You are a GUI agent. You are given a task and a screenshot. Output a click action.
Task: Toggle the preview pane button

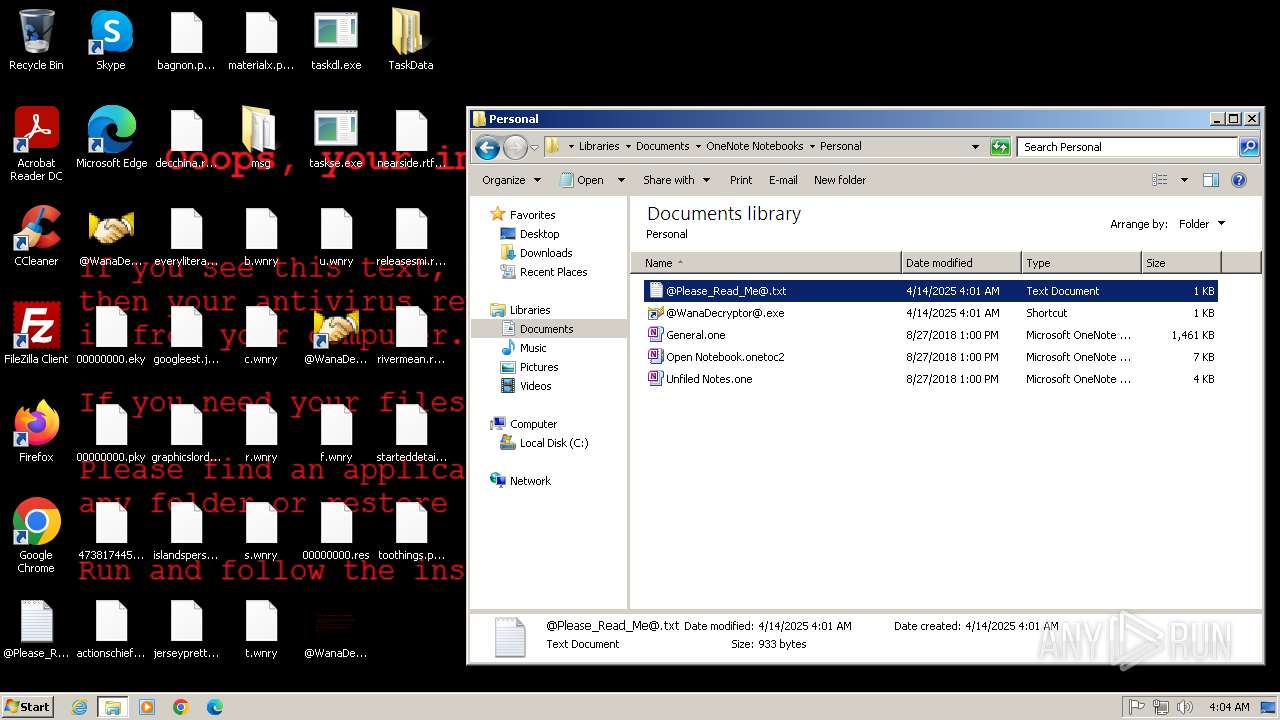coord(1210,180)
